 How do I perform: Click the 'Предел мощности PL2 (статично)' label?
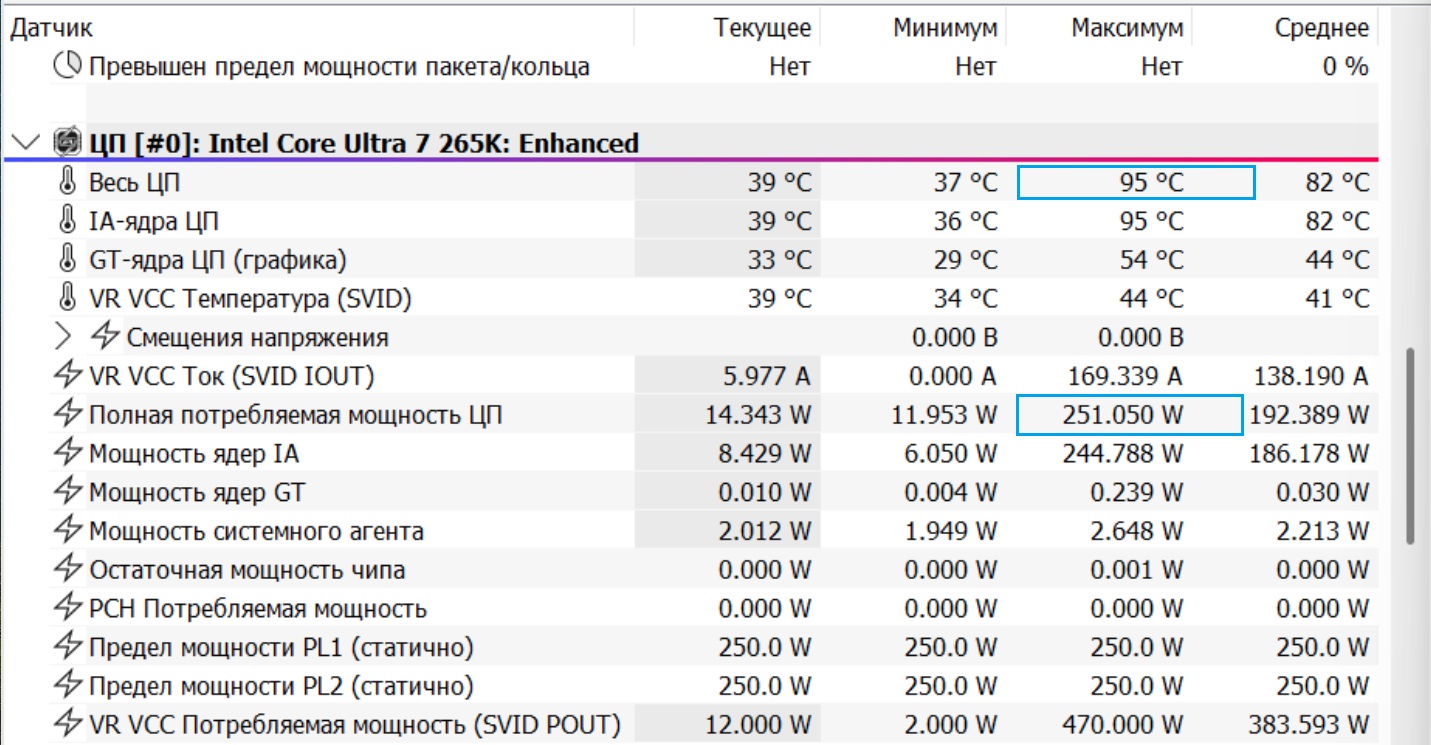[x=281, y=686]
